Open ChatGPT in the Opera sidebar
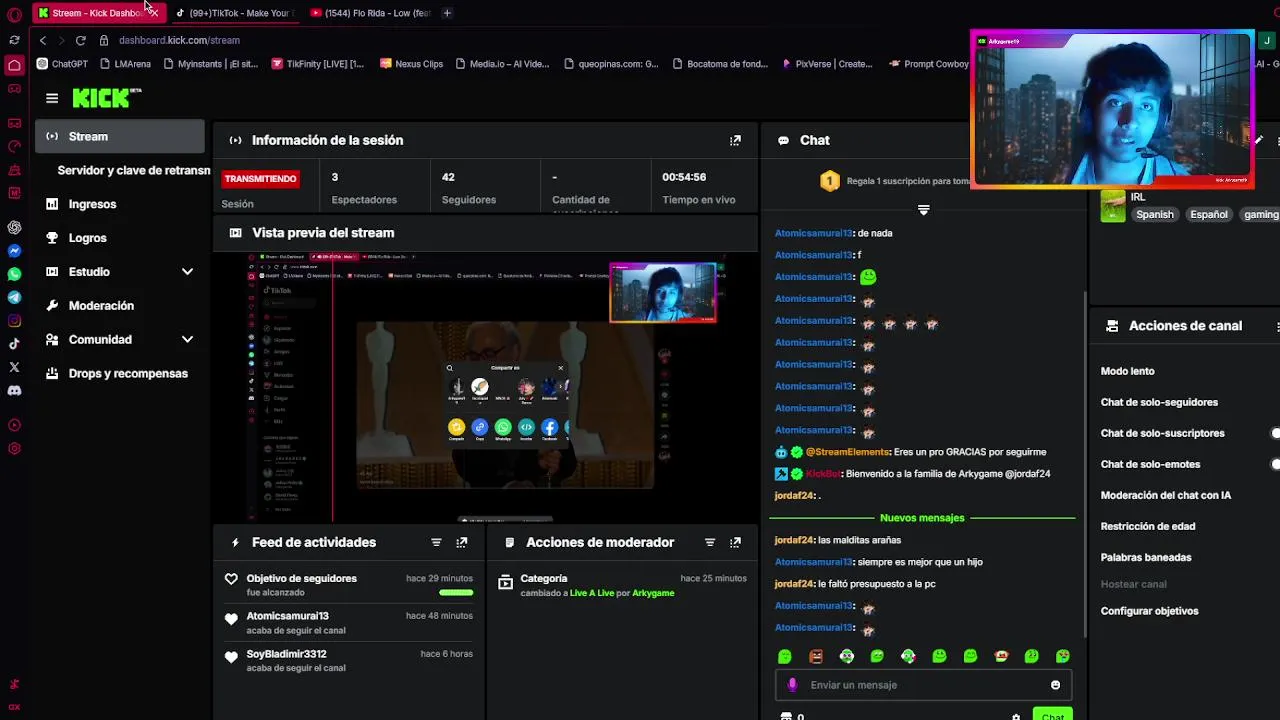 (14, 227)
